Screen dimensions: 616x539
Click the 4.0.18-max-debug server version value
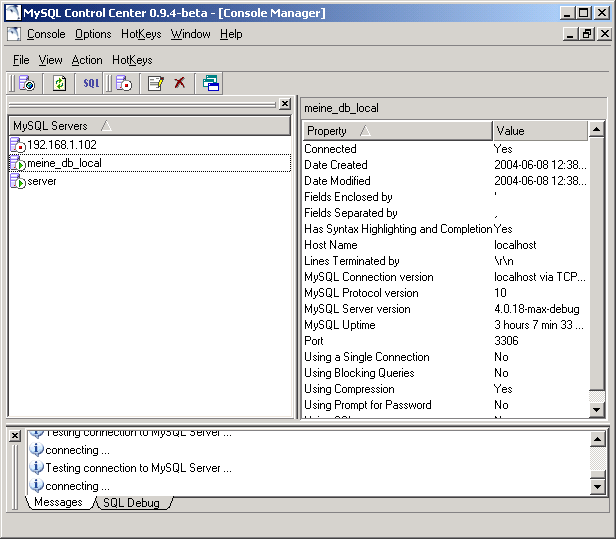tap(537, 309)
